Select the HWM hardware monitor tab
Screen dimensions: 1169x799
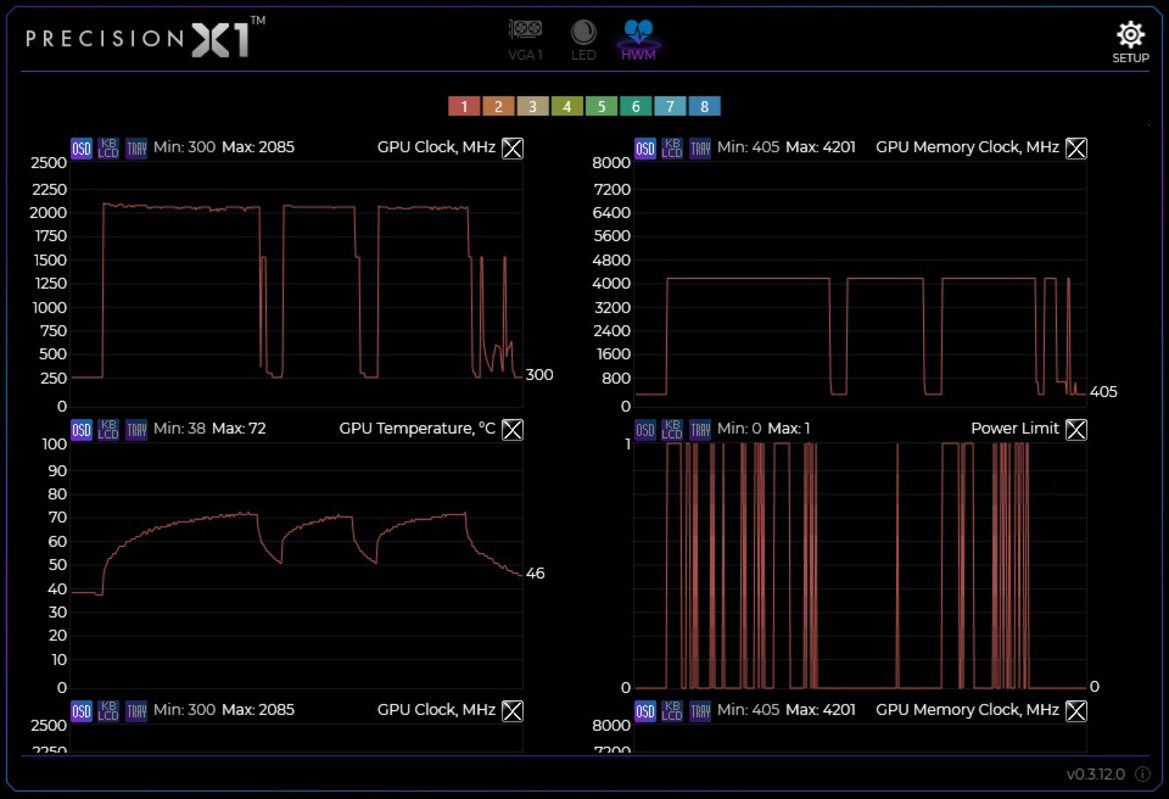[638, 40]
